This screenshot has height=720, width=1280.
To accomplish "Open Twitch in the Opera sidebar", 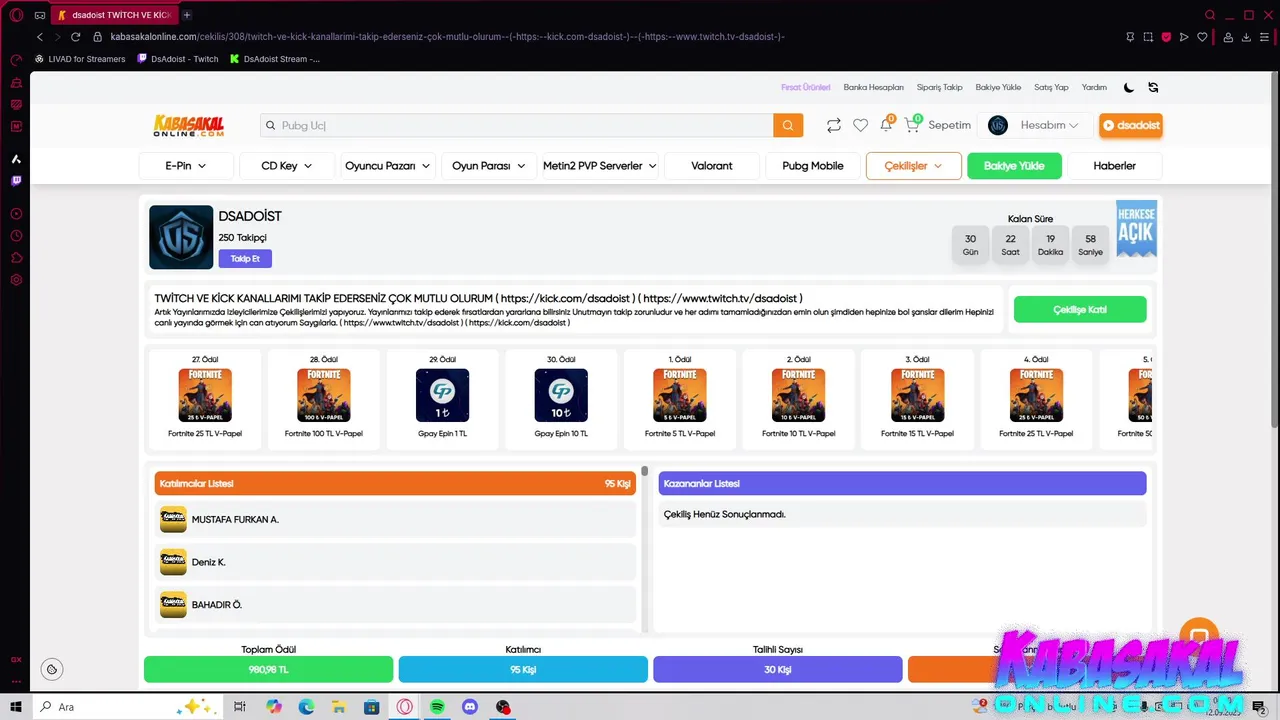I will pyautogui.click(x=16, y=181).
